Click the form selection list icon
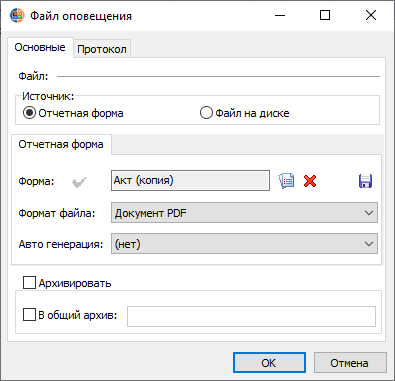 [286, 181]
